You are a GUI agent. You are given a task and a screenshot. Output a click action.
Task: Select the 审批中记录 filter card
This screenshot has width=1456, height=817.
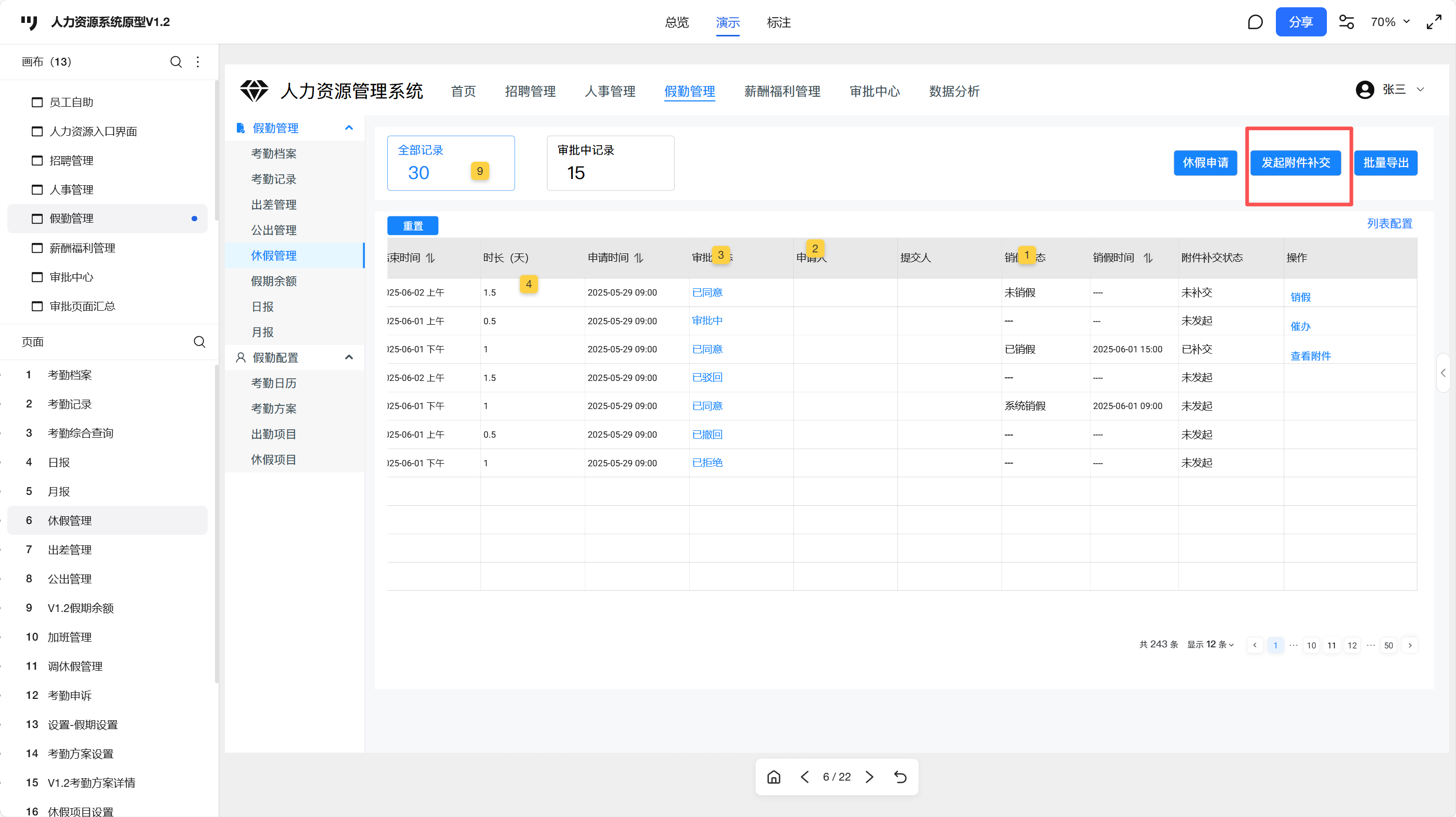[x=610, y=163]
